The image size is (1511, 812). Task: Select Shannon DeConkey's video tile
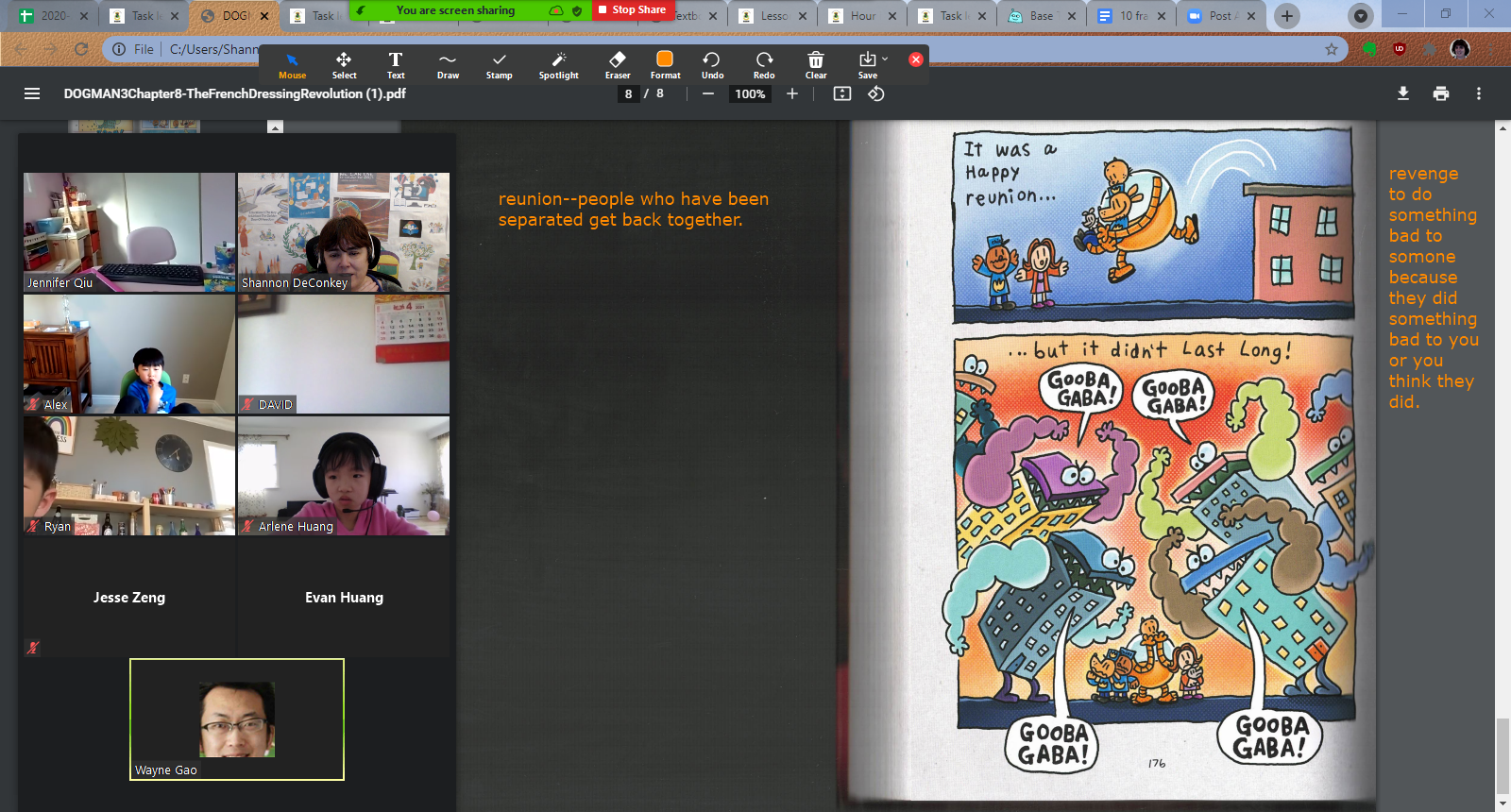point(344,232)
